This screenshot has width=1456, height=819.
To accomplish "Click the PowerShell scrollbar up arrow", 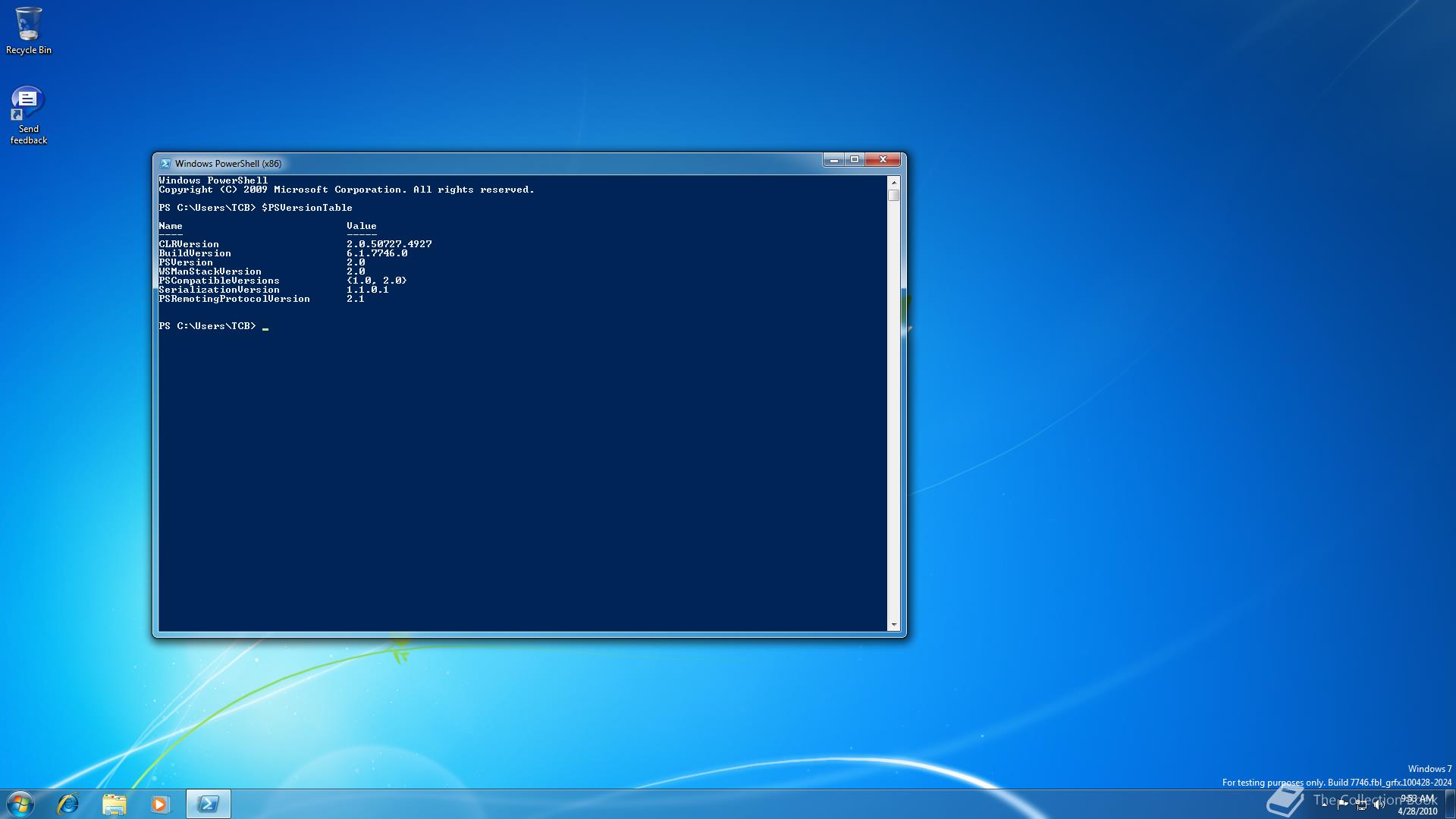I will pyautogui.click(x=894, y=182).
